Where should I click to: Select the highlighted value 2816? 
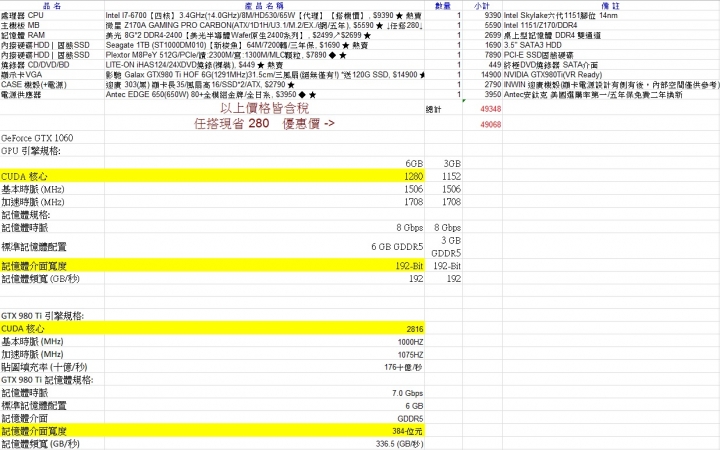[264, 329]
